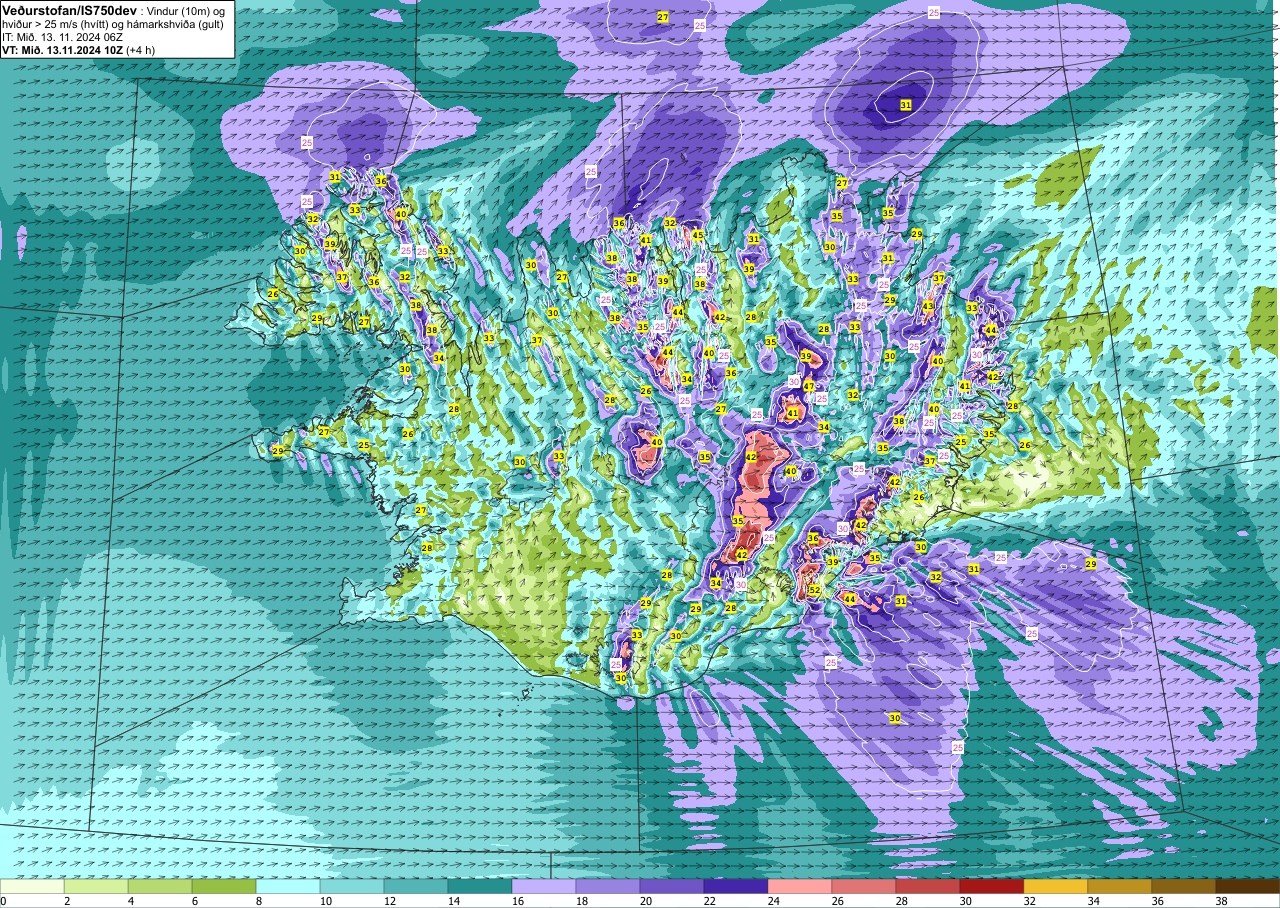Screen dimensions: 1280x908
Task: Click the 'IT: Mið. 13. 11. 2024 06Z' line
Action: pyautogui.click(x=62, y=37)
